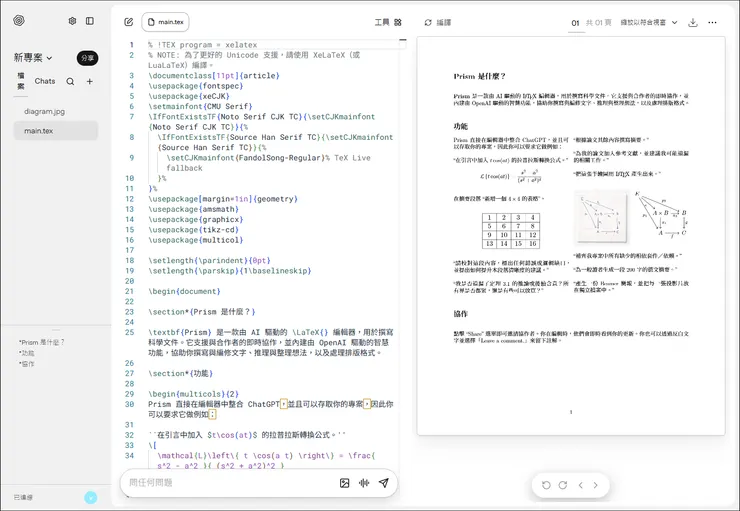Click the \usepackage{fontspec} line
Viewport: 740px width, 511px height.
pos(195,86)
